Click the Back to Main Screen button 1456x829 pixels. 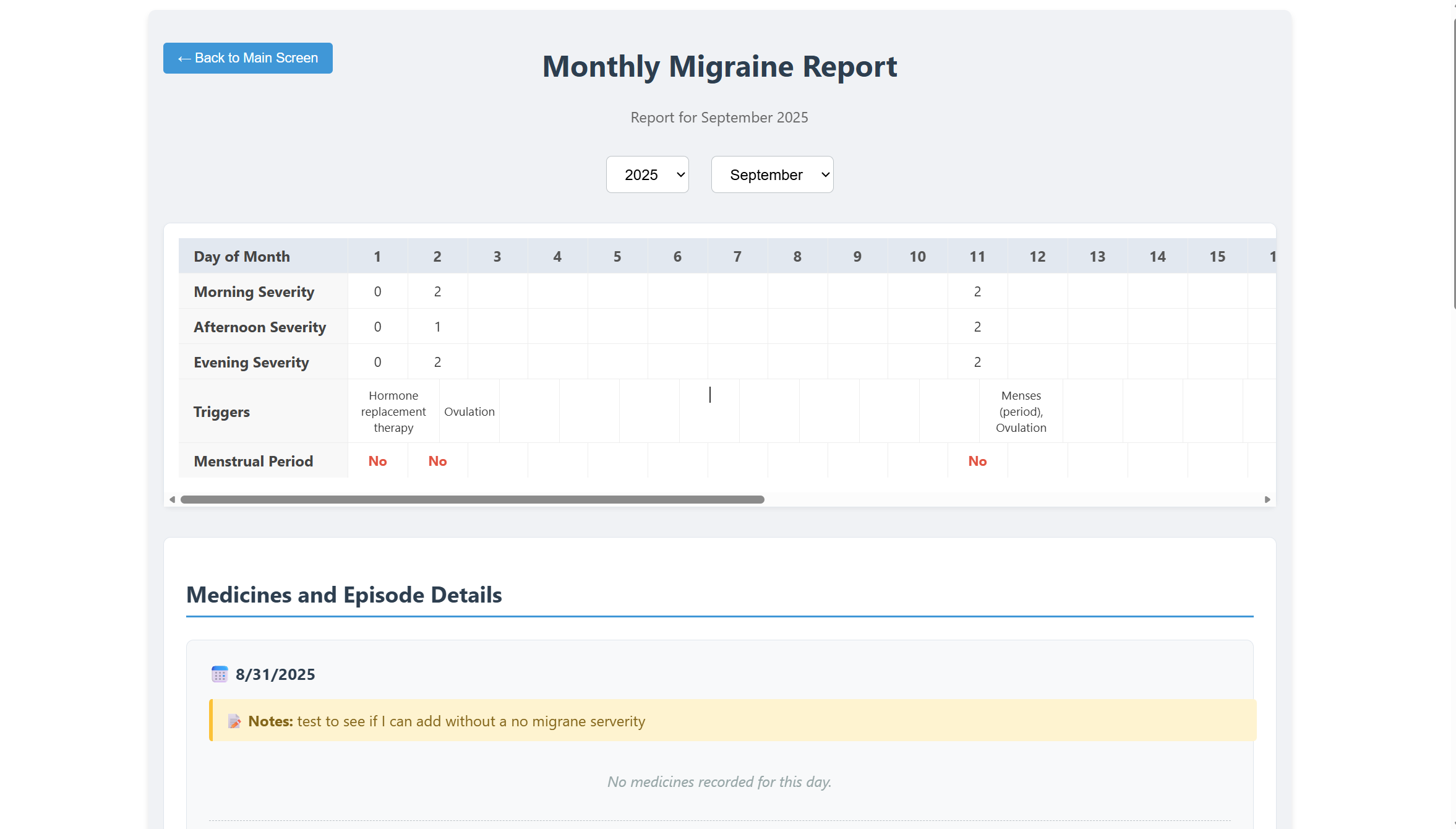pyautogui.click(x=247, y=58)
